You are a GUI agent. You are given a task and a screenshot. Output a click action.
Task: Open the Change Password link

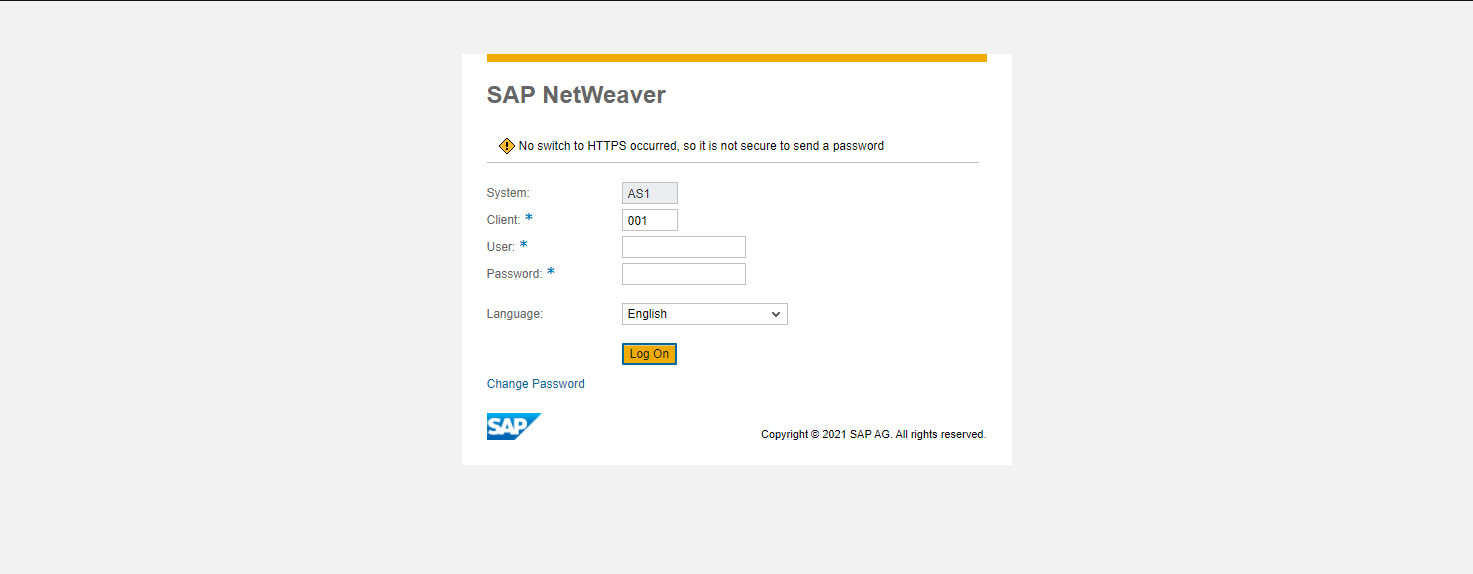tap(535, 384)
